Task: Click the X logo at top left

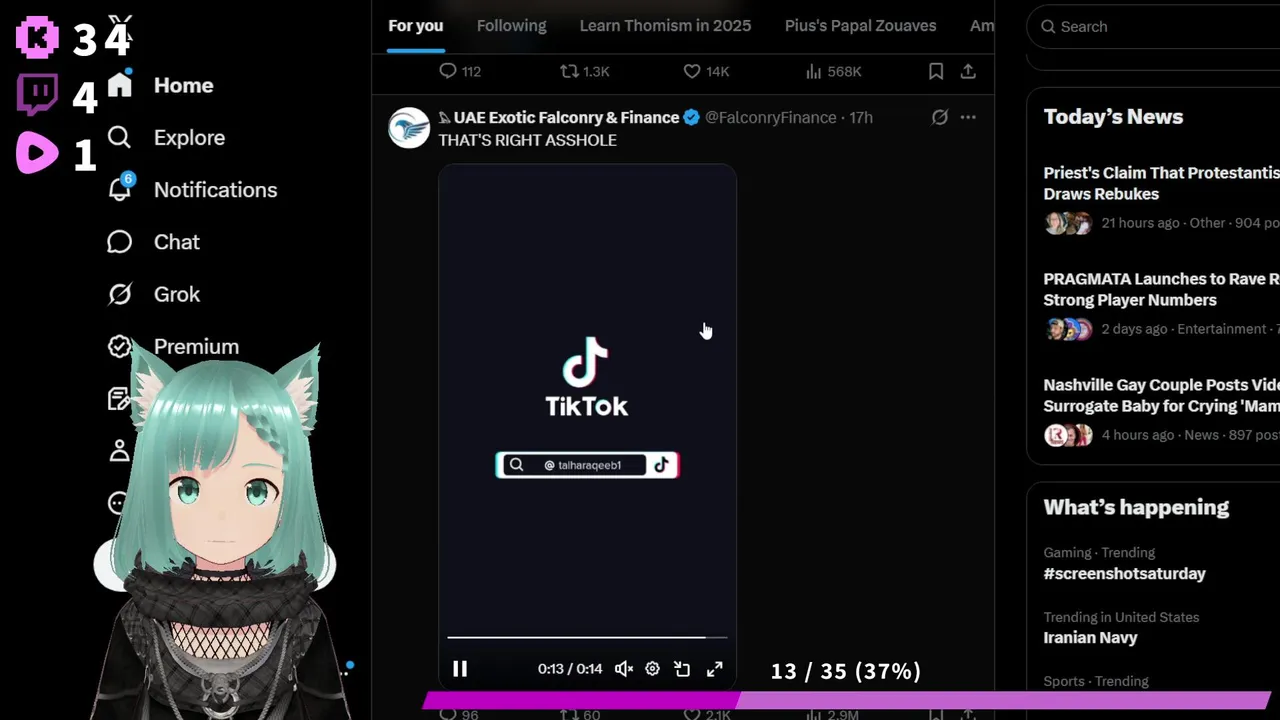Action: pyautogui.click(x=120, y=27)
